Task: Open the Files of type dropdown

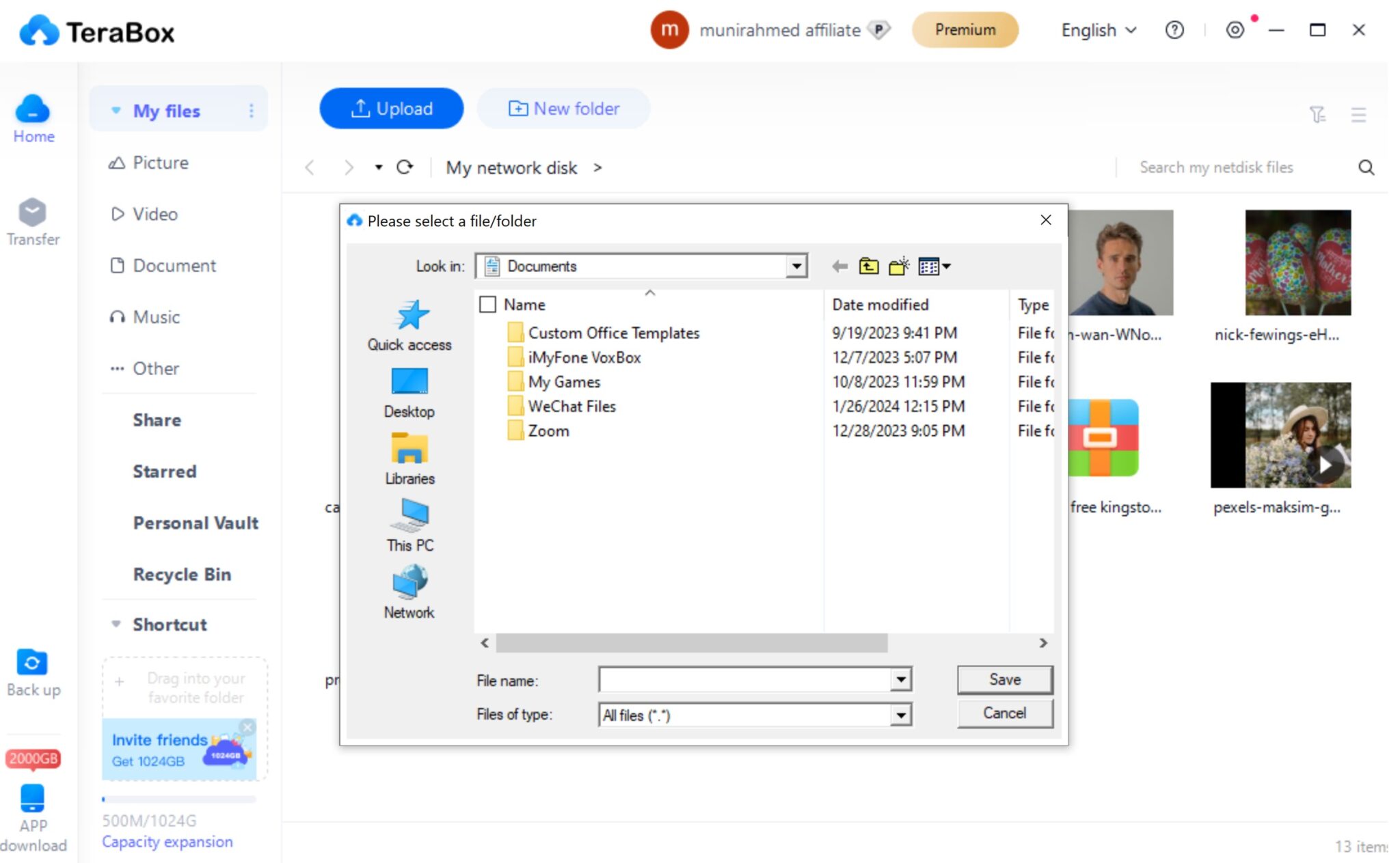Action: point(901,715)
